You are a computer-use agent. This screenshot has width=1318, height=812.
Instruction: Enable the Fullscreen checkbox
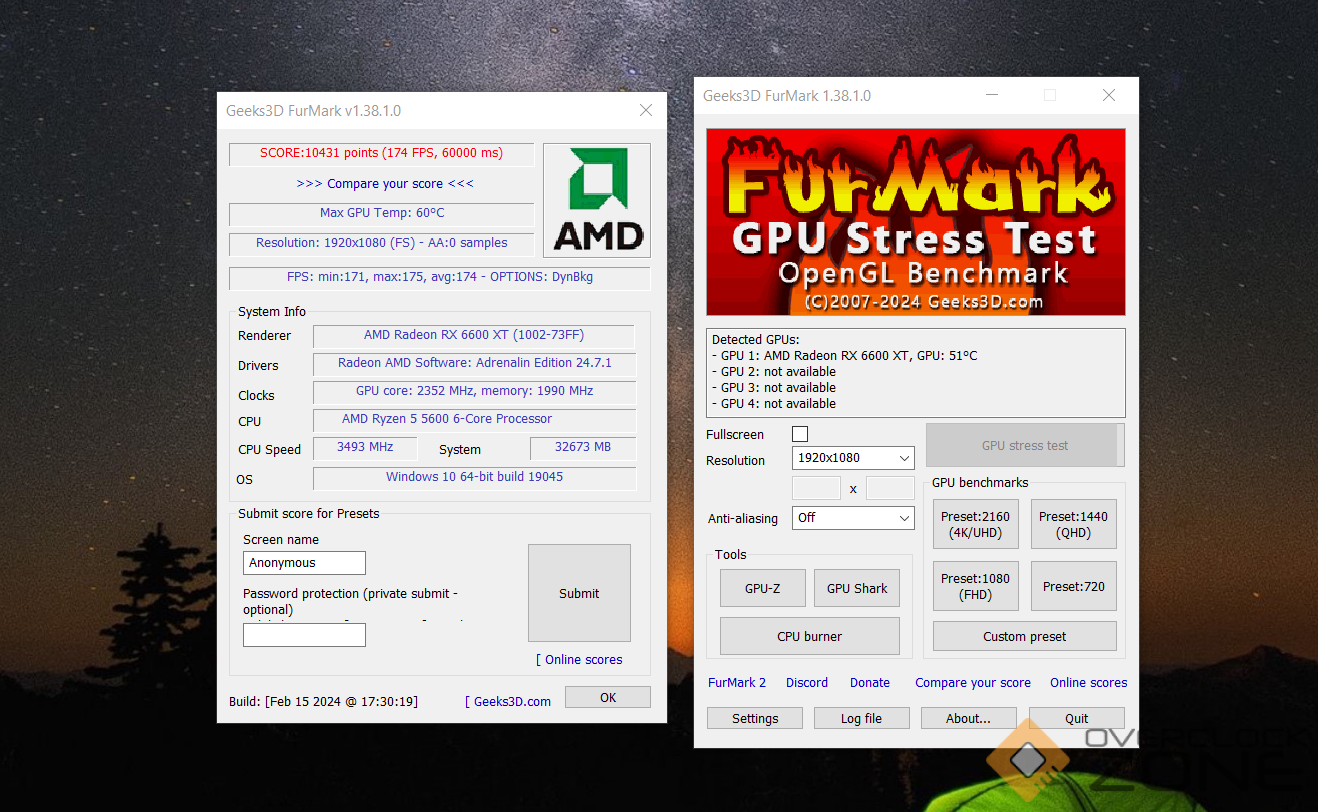(800, 434)
